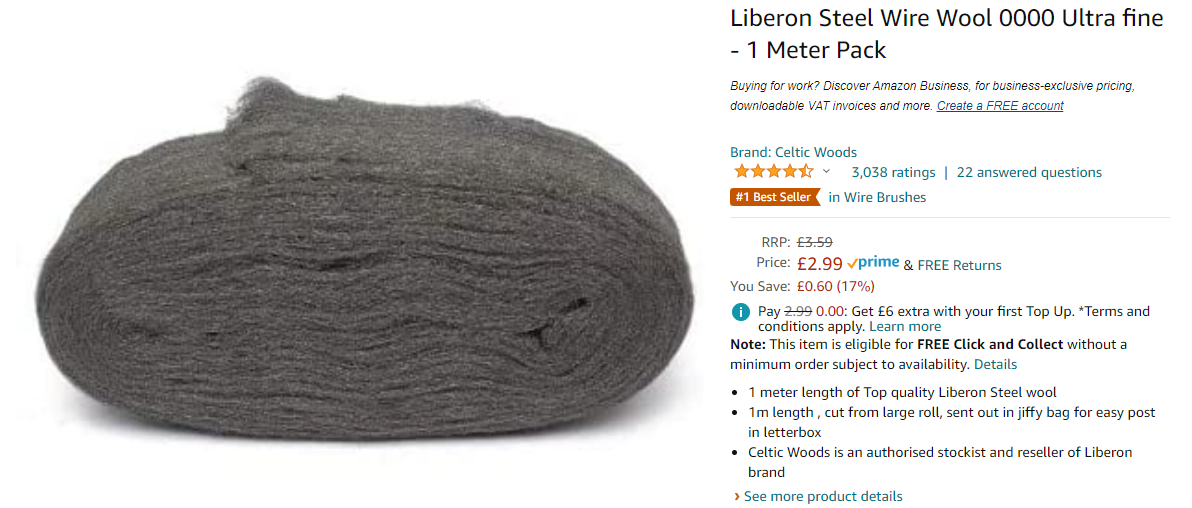Screen dimensions: 1192x508
Task: Click the Prime logo next to the price
Action: click(x=873, y=263)
